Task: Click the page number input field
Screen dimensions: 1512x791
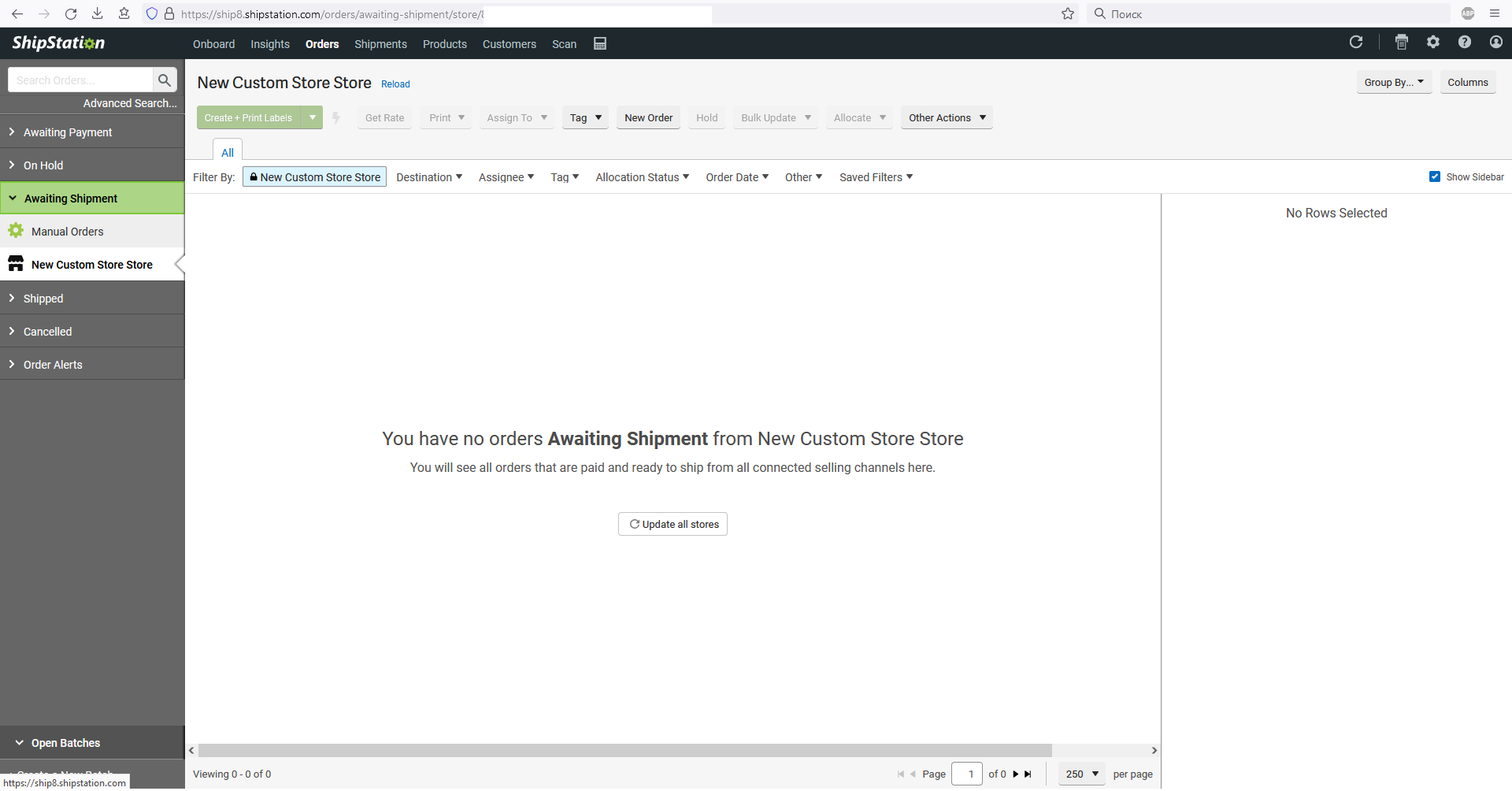Action: pyautogui.click(x=967, y=774)
